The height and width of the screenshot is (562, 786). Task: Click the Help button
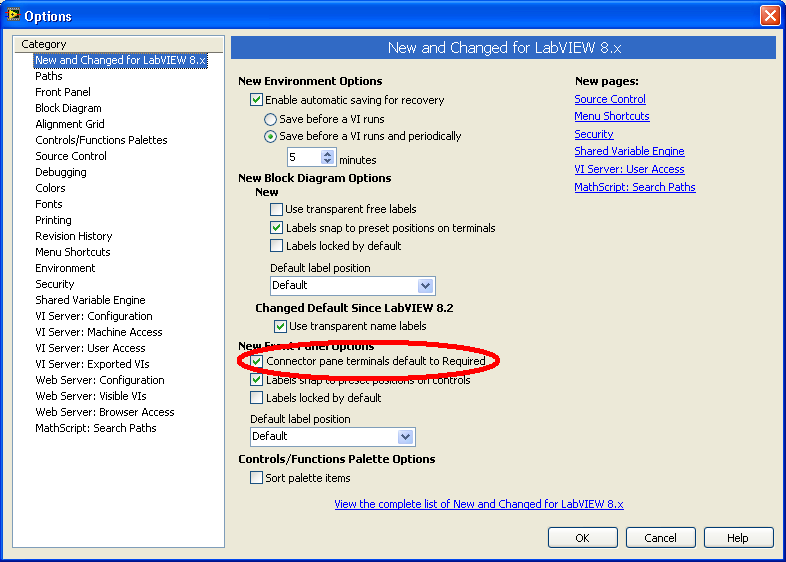738,538
